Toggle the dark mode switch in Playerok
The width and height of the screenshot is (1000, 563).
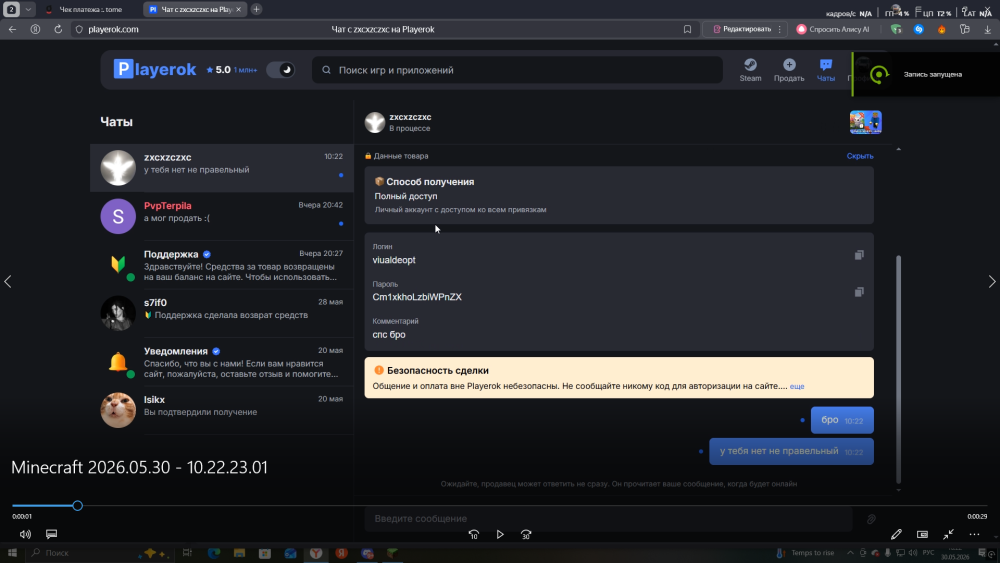281,69
